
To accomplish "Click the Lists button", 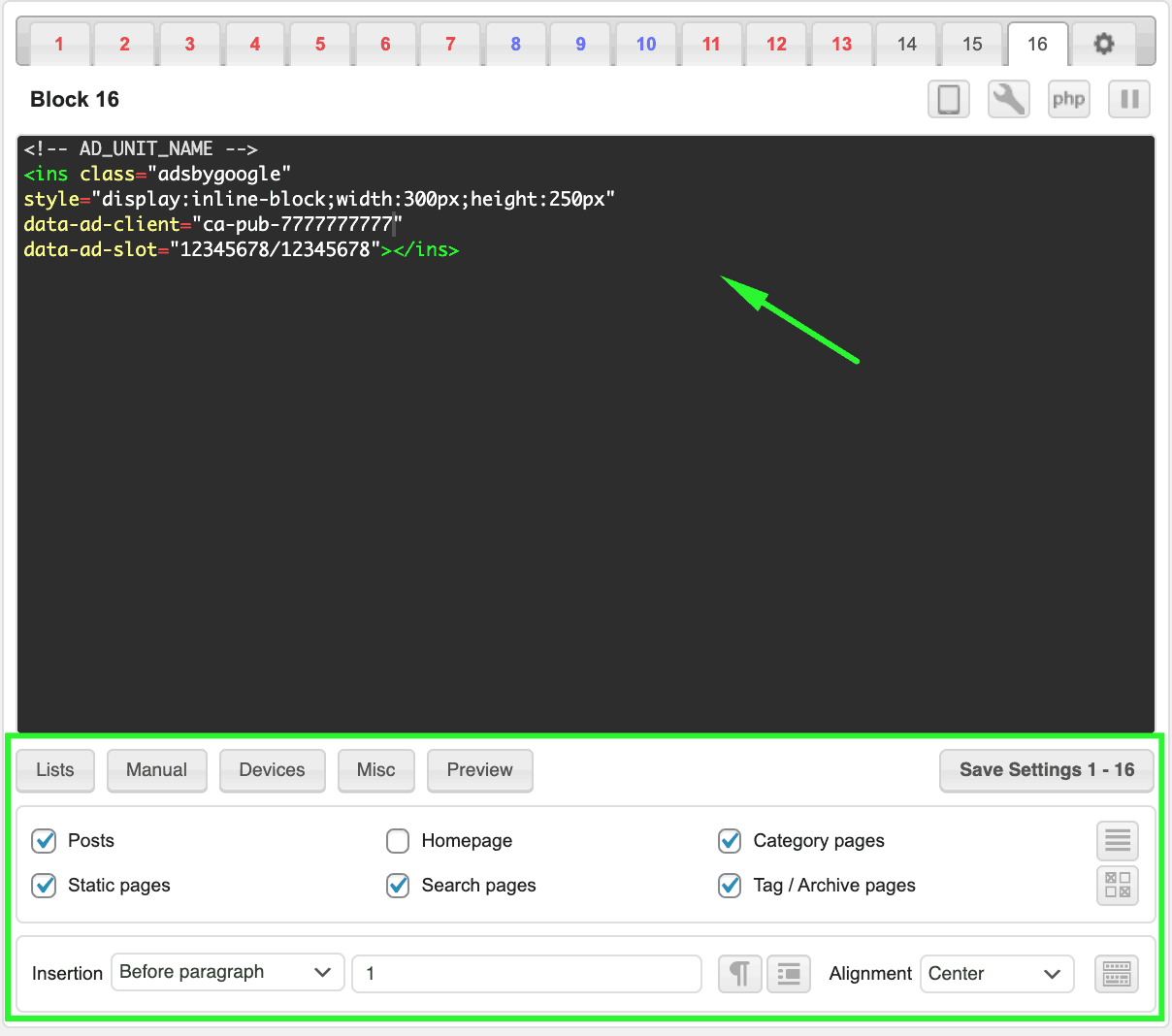I will 55,770.
